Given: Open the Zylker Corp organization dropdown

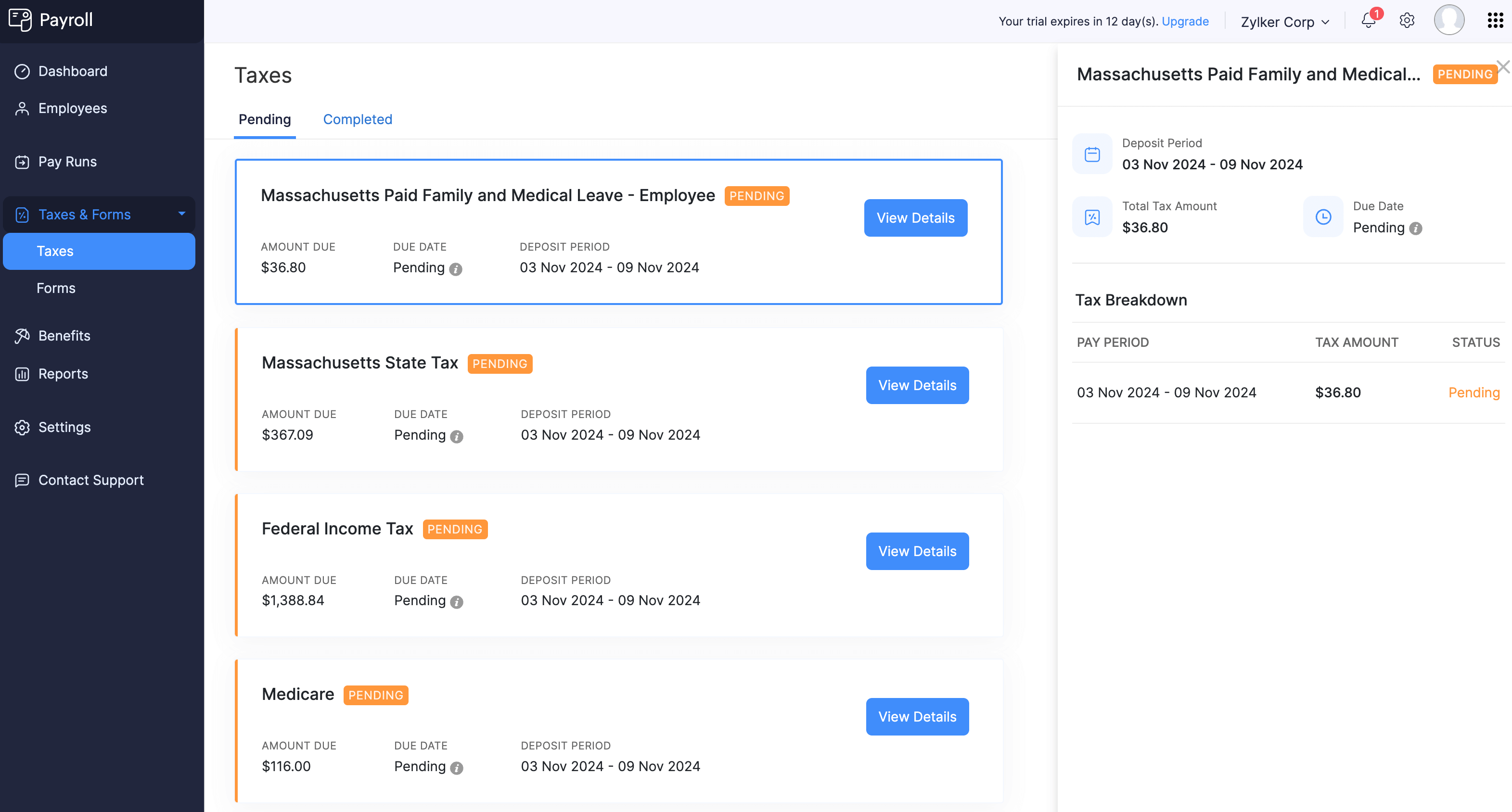Looking at the screenshot, I should (1285, 22).
